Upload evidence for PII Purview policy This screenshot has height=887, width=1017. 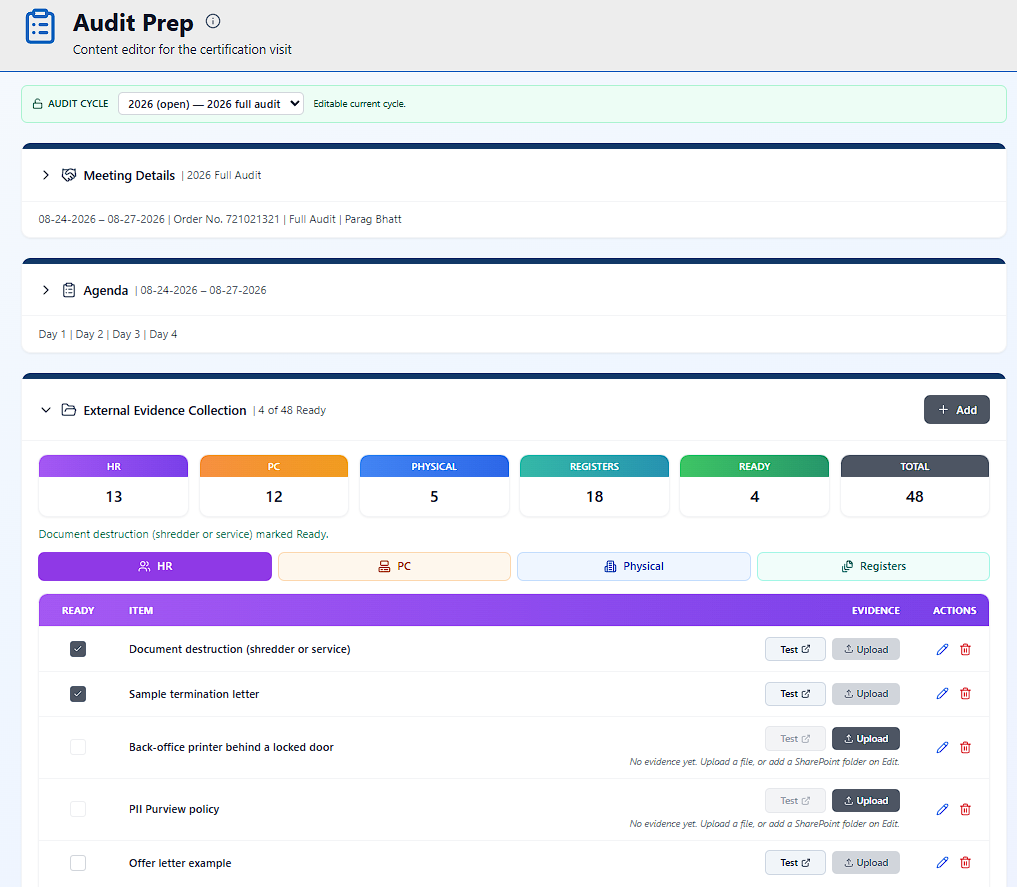(866, 801)
